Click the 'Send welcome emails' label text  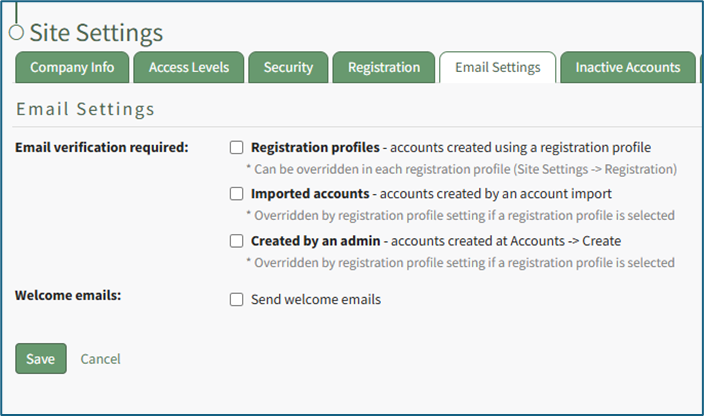[315, 299]
